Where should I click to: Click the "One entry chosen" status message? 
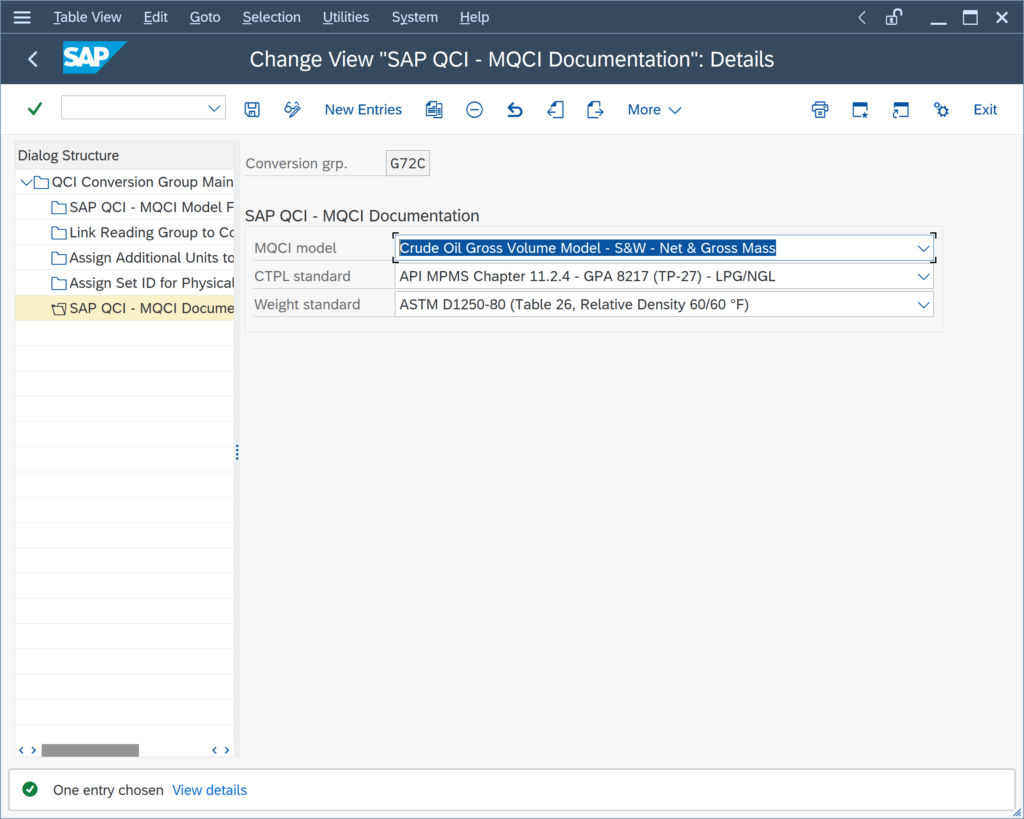[x=108, y=790]
